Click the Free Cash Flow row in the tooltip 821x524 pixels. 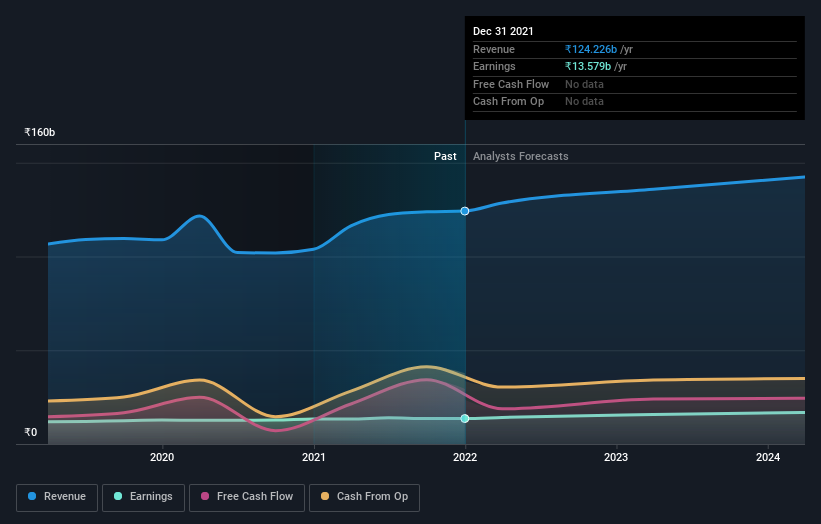point(635,84)
